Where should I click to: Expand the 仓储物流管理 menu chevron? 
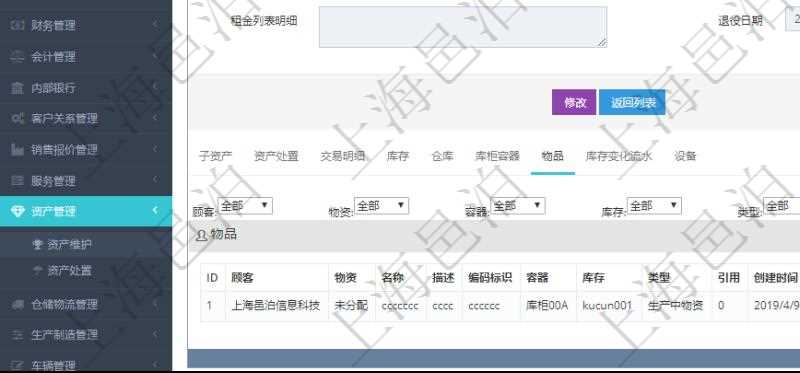click(155, 304)
